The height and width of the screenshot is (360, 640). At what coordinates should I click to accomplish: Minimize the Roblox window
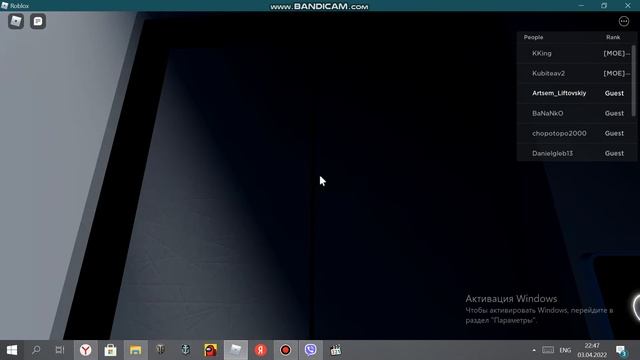pos(581,5)
